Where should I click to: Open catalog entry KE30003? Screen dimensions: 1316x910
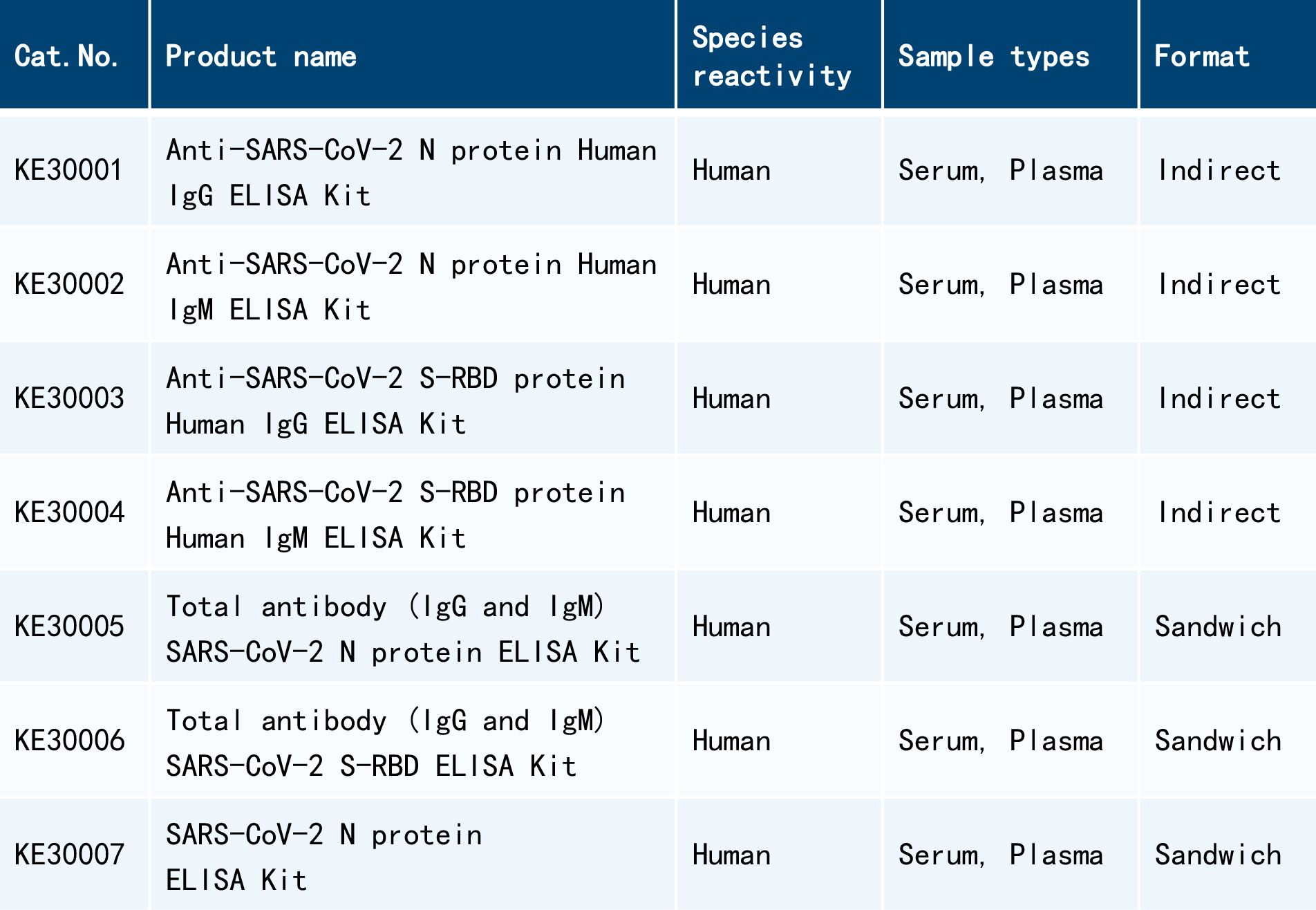point(69,398)
